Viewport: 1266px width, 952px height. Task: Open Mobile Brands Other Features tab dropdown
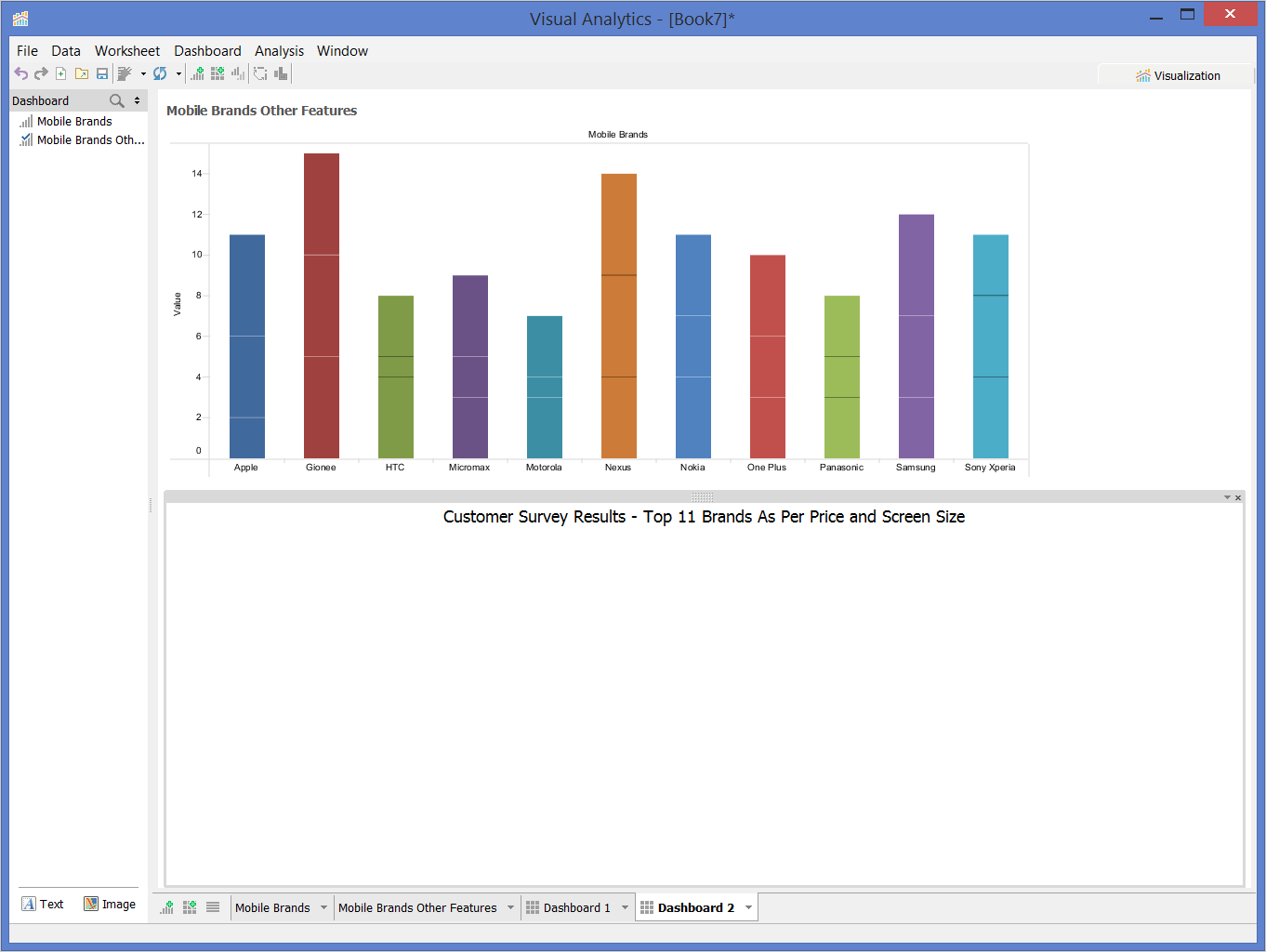[510, 908]
